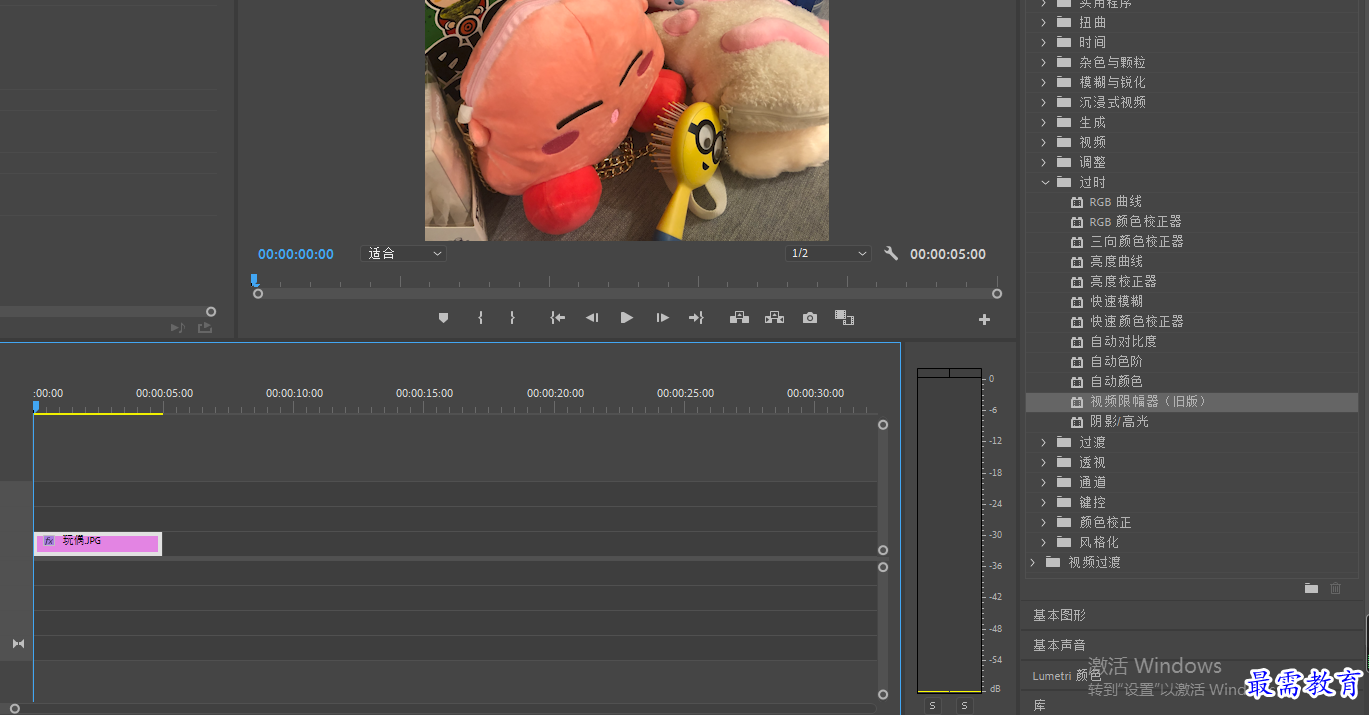Step back one frame
This screenshot has width=1369, height=715.
coord(592,318)
